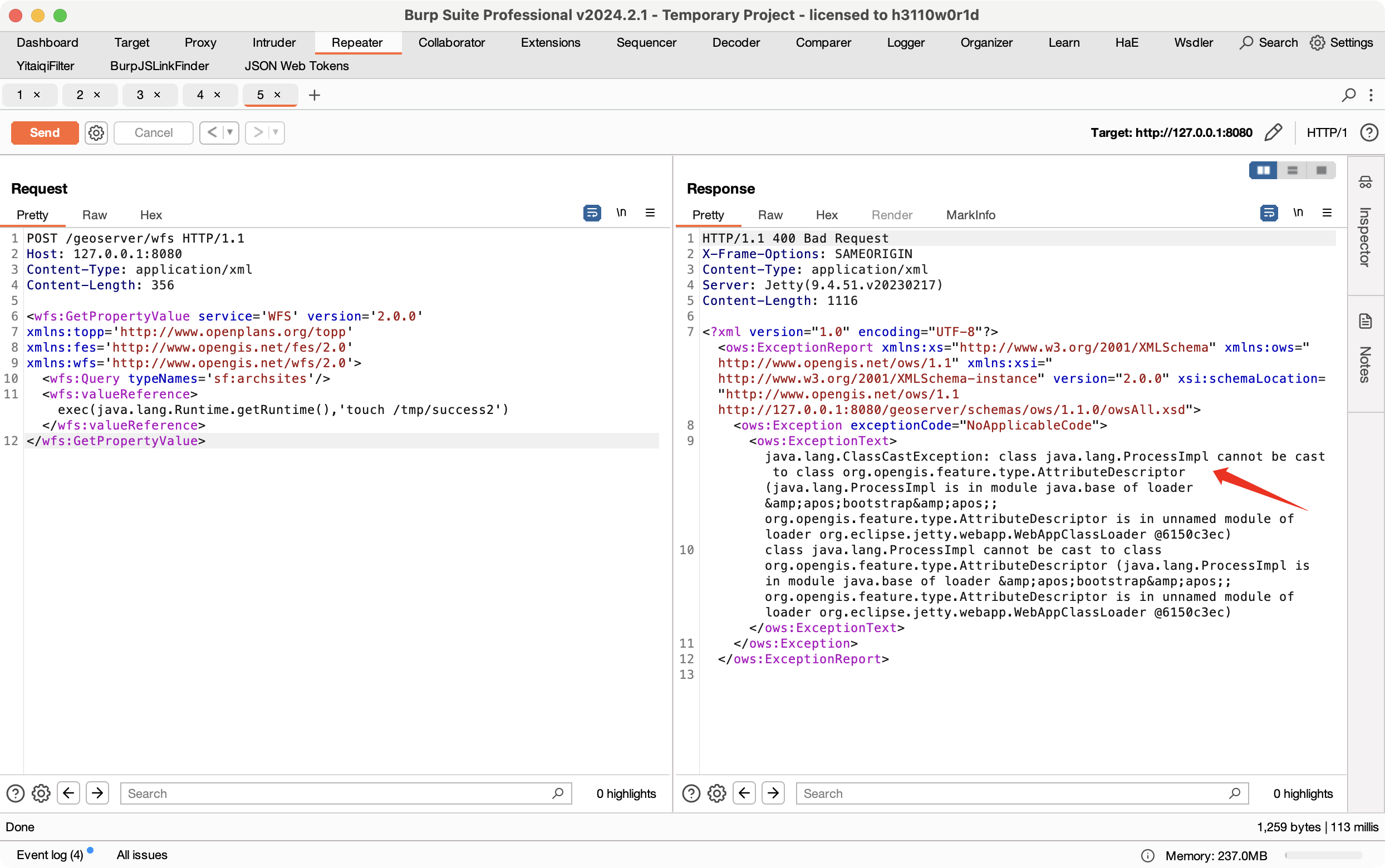Toggle non-printable characters in Response pane
The height and width of the screenshot is (868, 1385).
click(x=1298, y=213)
